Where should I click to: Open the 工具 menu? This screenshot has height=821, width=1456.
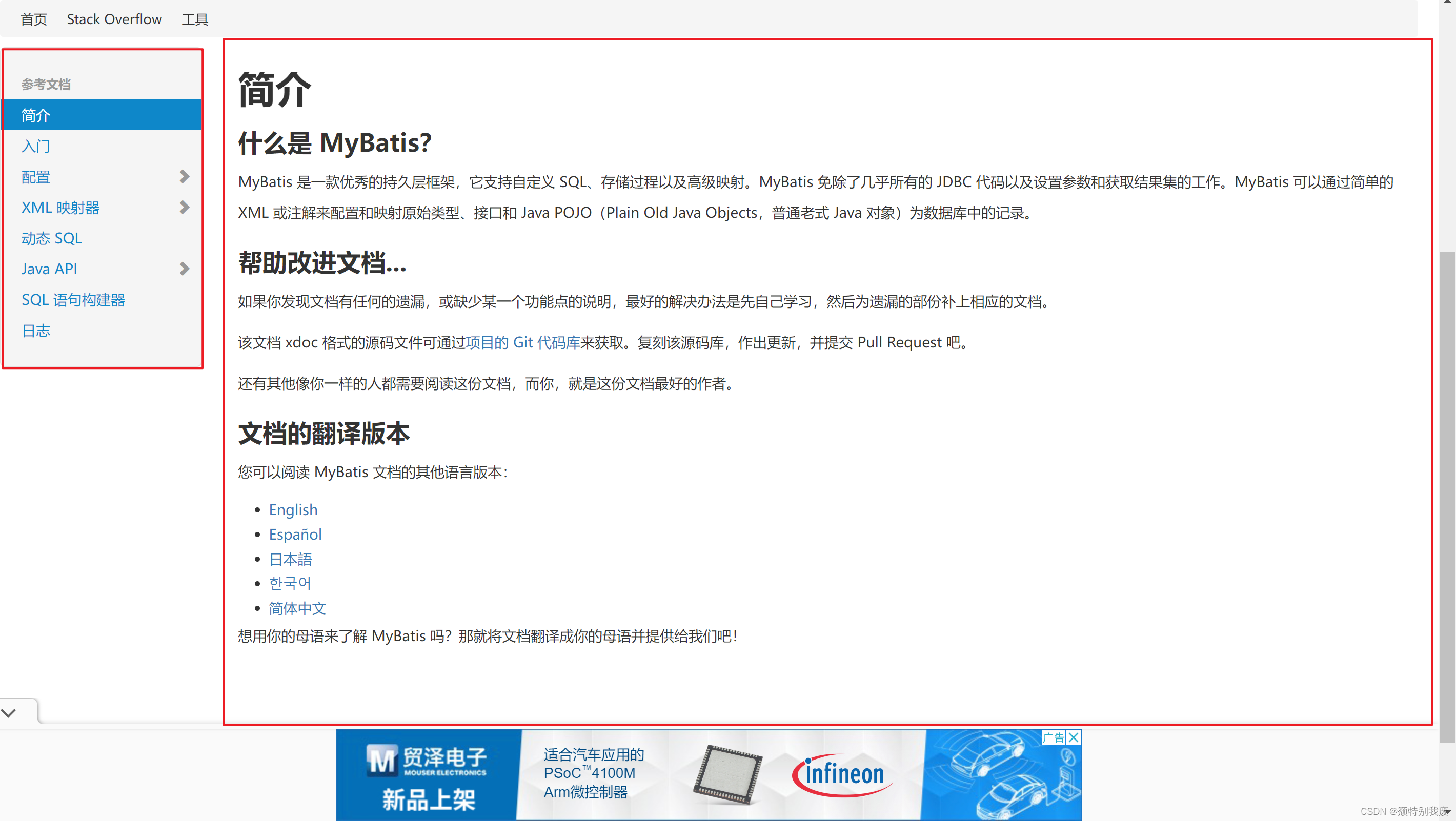195,19
